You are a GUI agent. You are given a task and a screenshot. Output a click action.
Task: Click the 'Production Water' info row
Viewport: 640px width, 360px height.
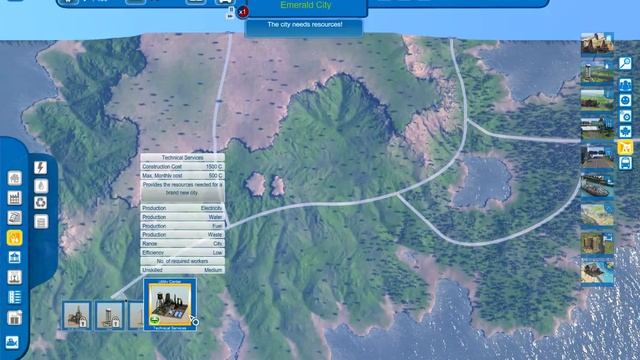tap(182, 217)
